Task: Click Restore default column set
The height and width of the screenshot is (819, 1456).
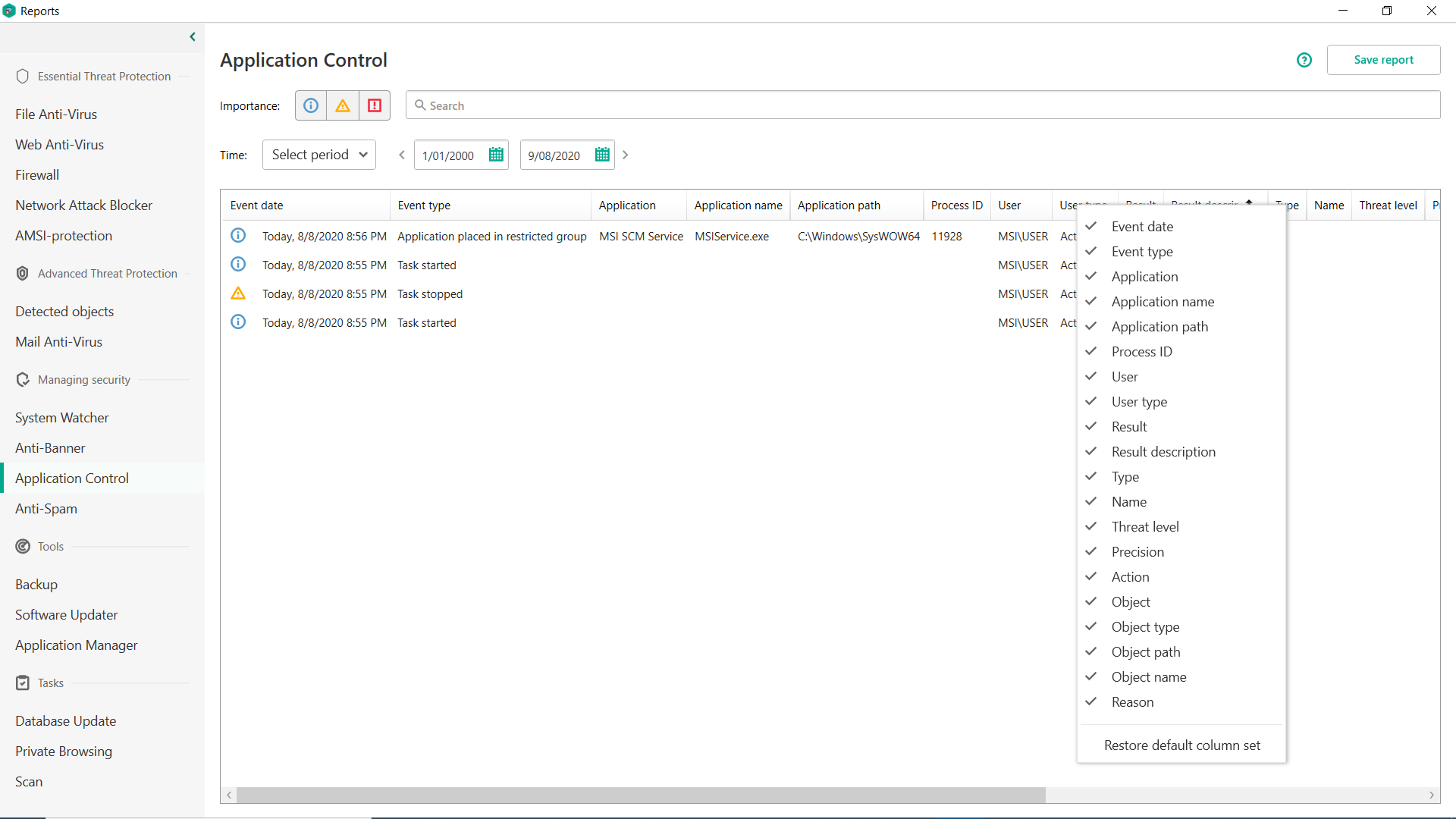Action: pyautogui.click(x=1181, y=745)
